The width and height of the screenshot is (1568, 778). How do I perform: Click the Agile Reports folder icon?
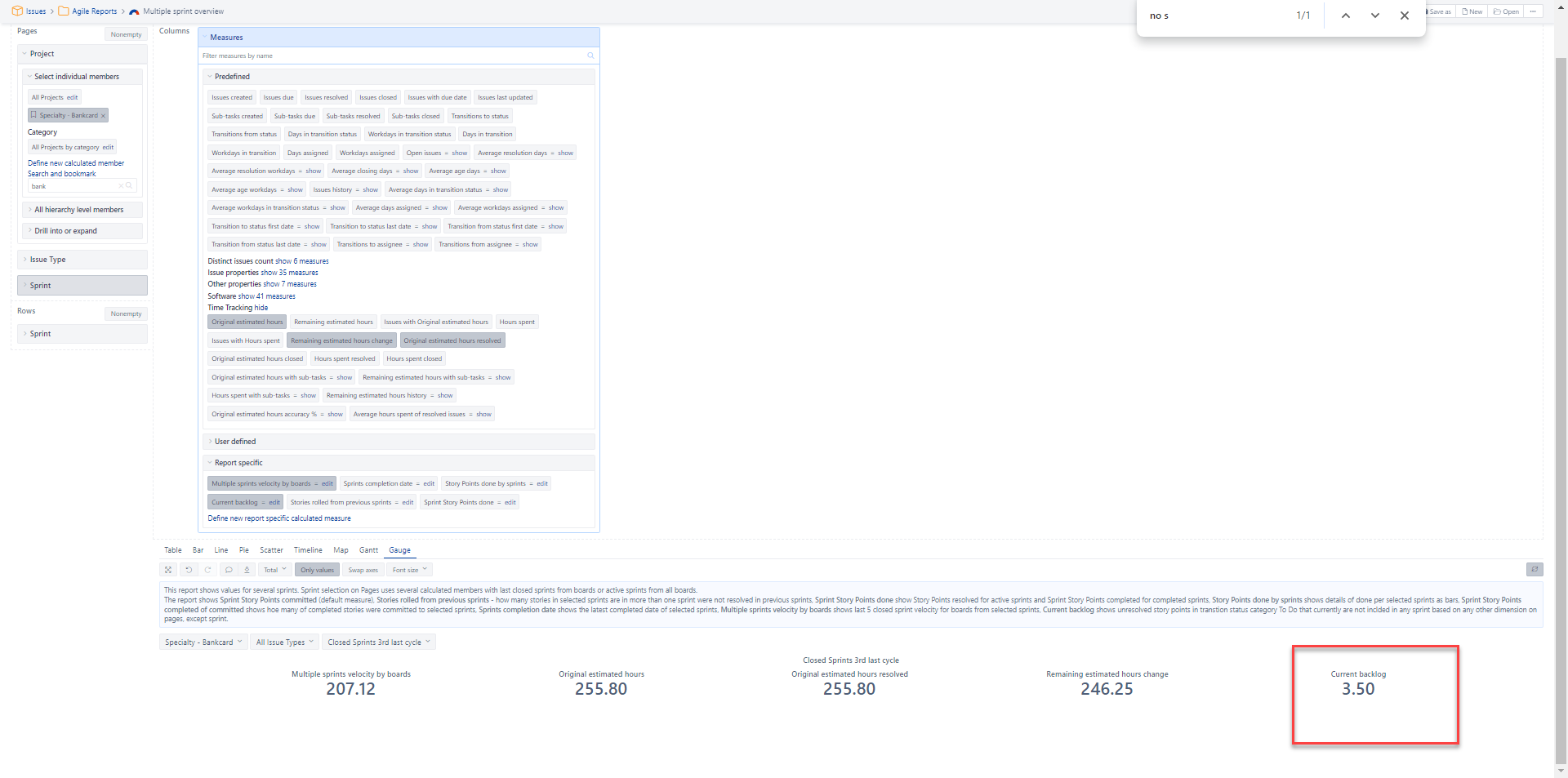point(63,11)
